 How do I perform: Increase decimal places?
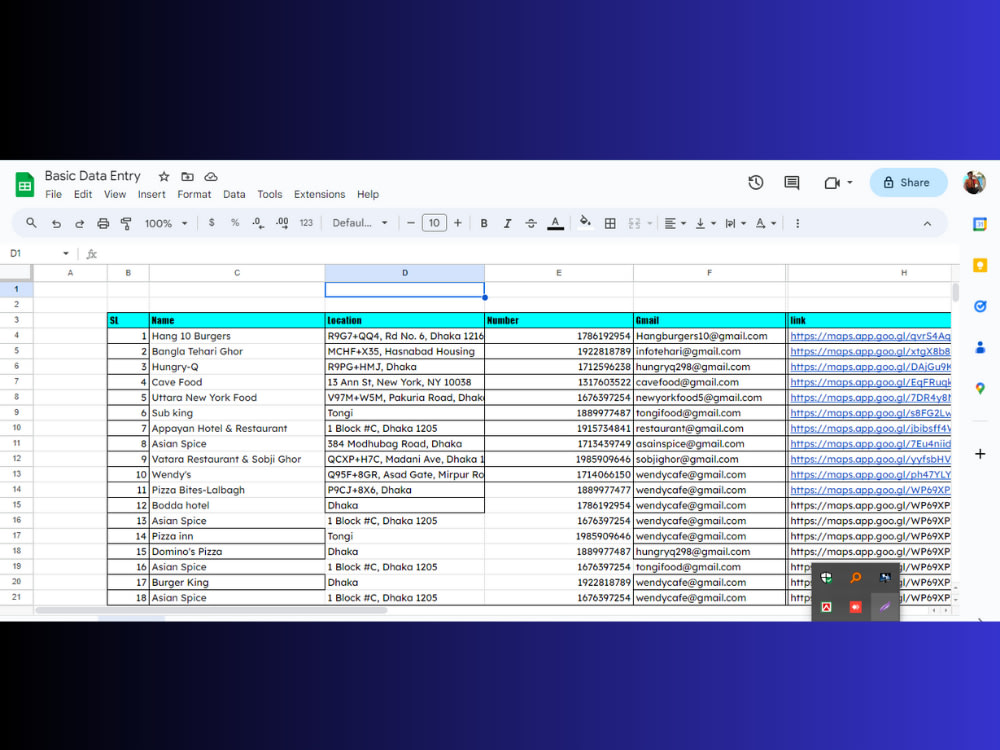pyautogui.click(x=282, y=223)
